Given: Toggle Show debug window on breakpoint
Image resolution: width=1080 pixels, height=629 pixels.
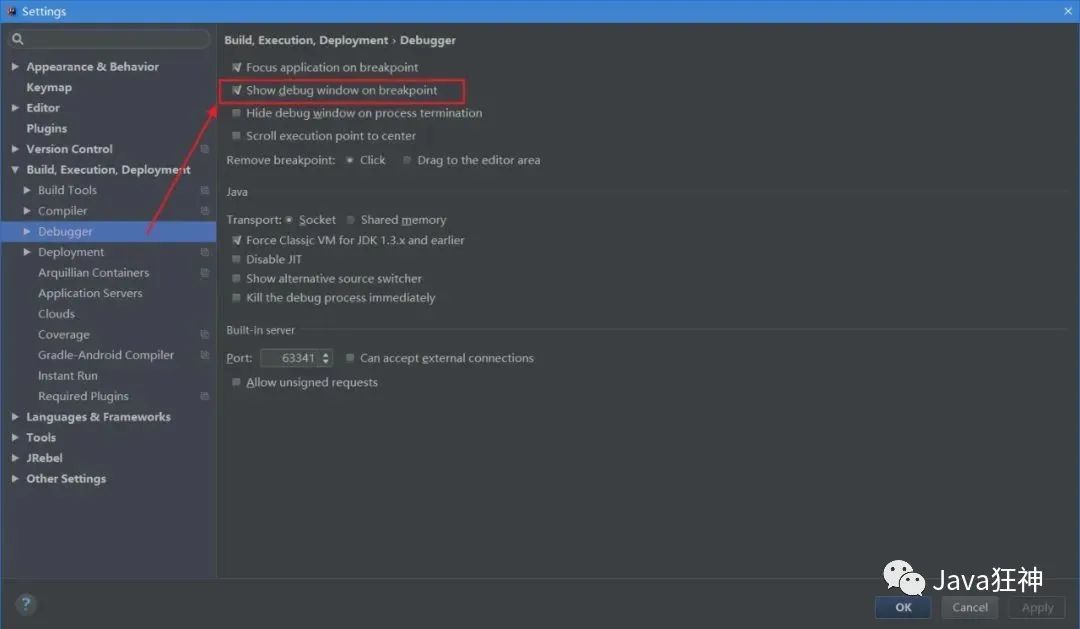Looking at the screenshot, I should [x=236, y=90].
